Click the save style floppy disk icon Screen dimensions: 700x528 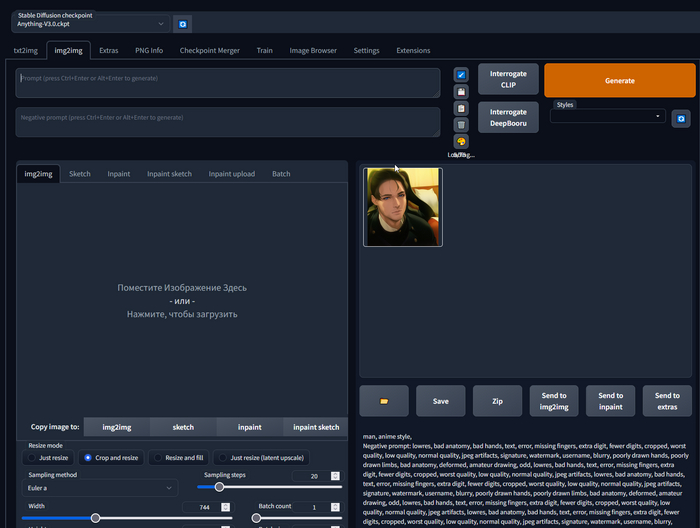pyautogui.click(x=461, y=91)
